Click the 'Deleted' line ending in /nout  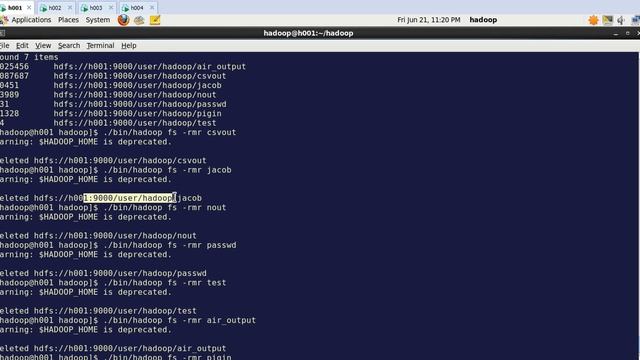(x=98, y=236)
